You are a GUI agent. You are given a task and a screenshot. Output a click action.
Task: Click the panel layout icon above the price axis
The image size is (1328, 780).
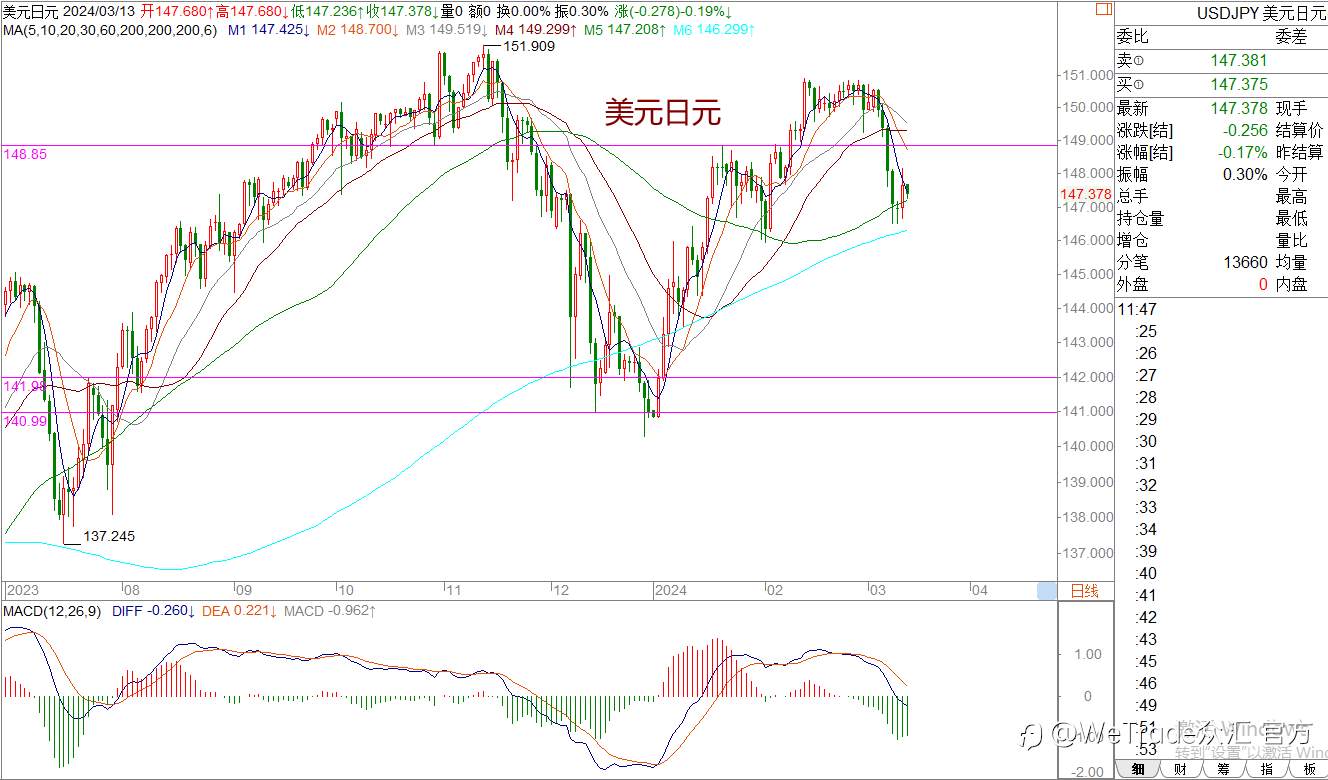(x=1102, y=10)
